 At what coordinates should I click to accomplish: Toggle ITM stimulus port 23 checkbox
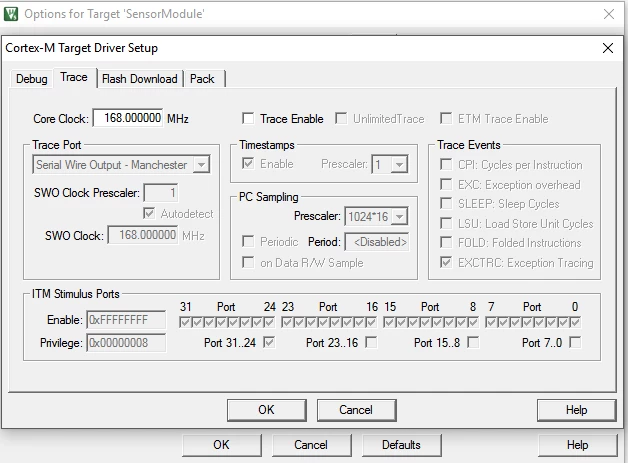(x=287, y=322)
